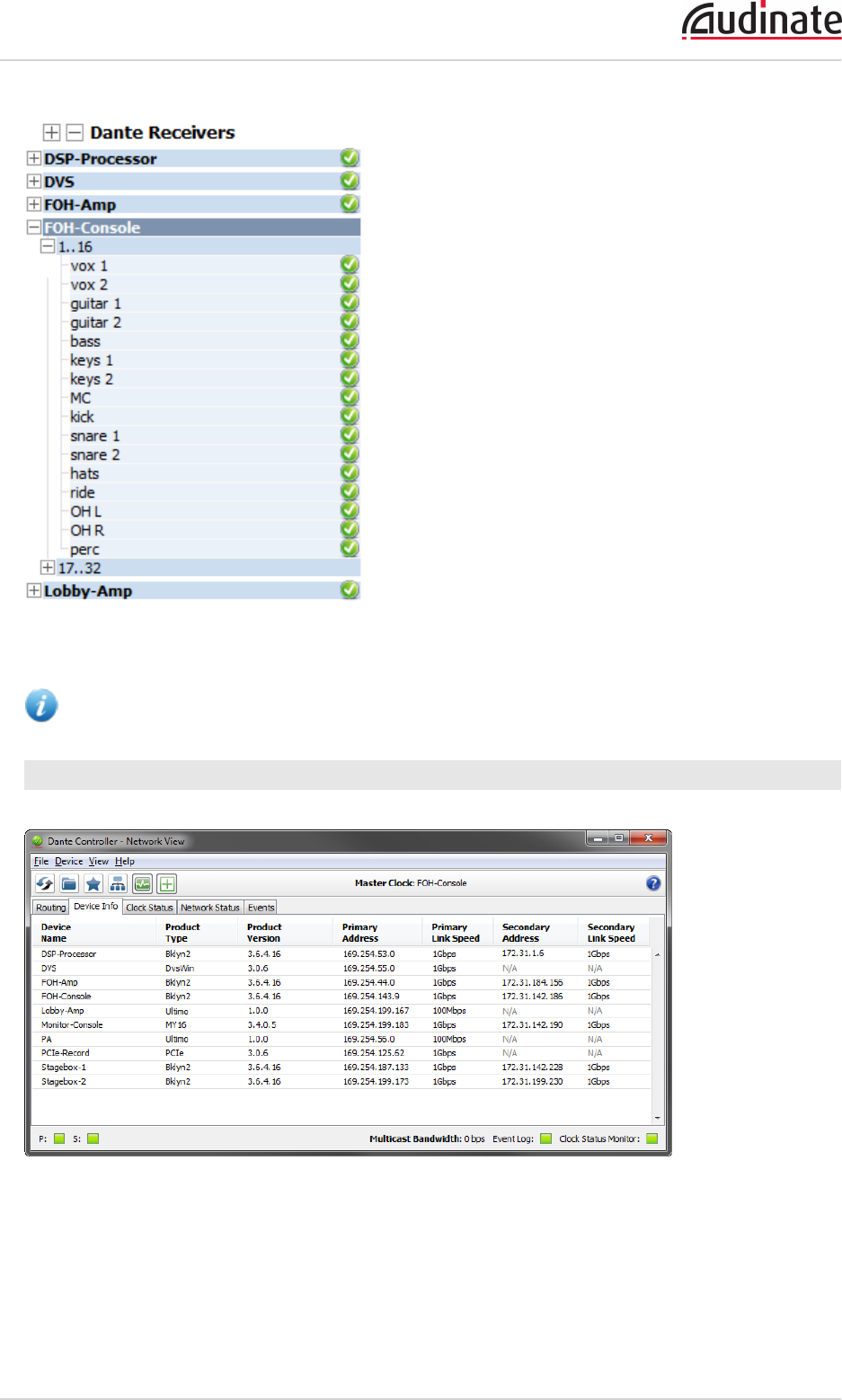Viewport: 842px width, 1400px height.
Task: Open the View menu
Action: click(99, 861)
